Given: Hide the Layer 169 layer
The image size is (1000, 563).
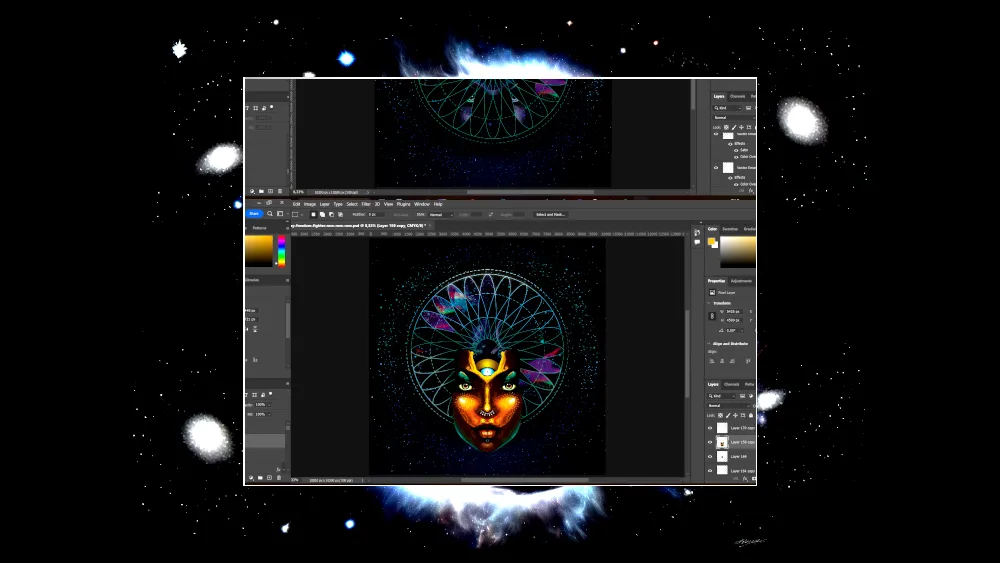Looking at the screenshot, I should coord(710,457).
